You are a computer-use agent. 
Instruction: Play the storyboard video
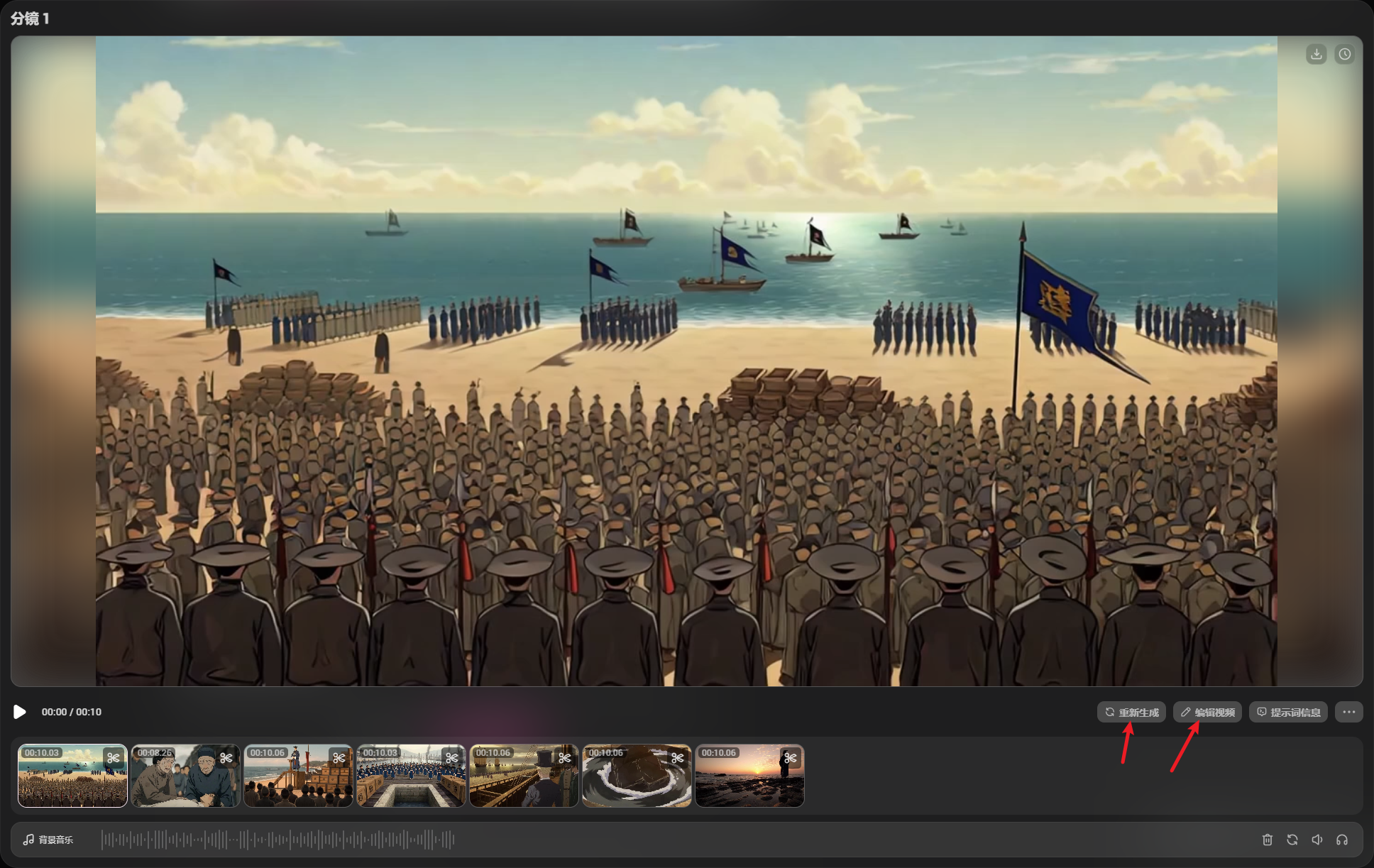pyautogui.click(x=20, y=712)
